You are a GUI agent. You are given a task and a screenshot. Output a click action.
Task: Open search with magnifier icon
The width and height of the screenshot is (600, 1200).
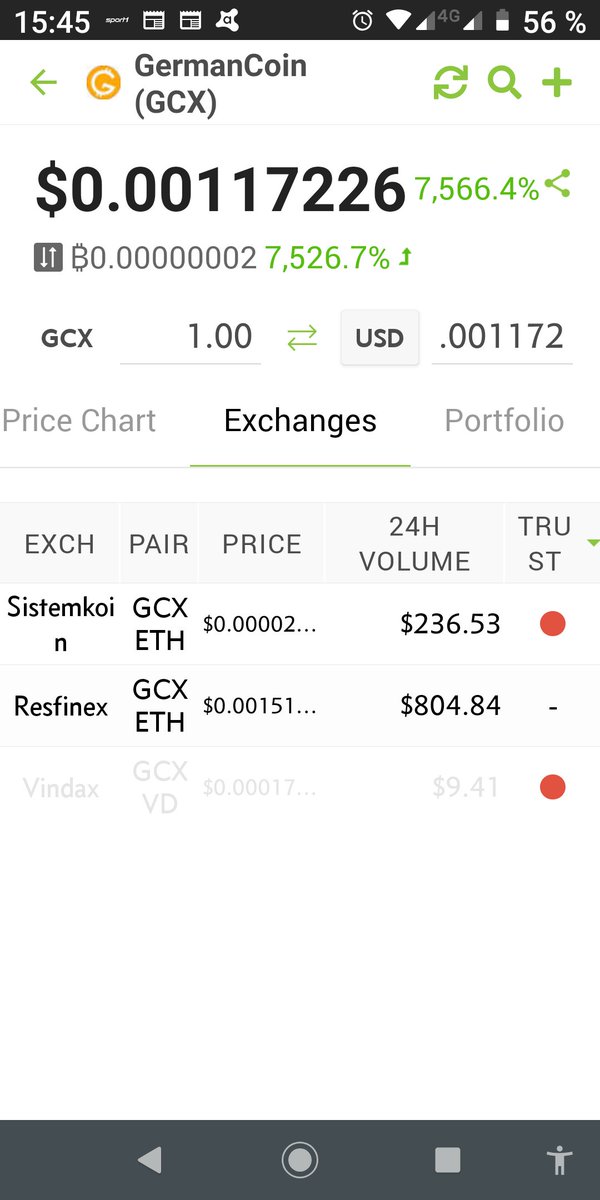click(x=505, y=83)
